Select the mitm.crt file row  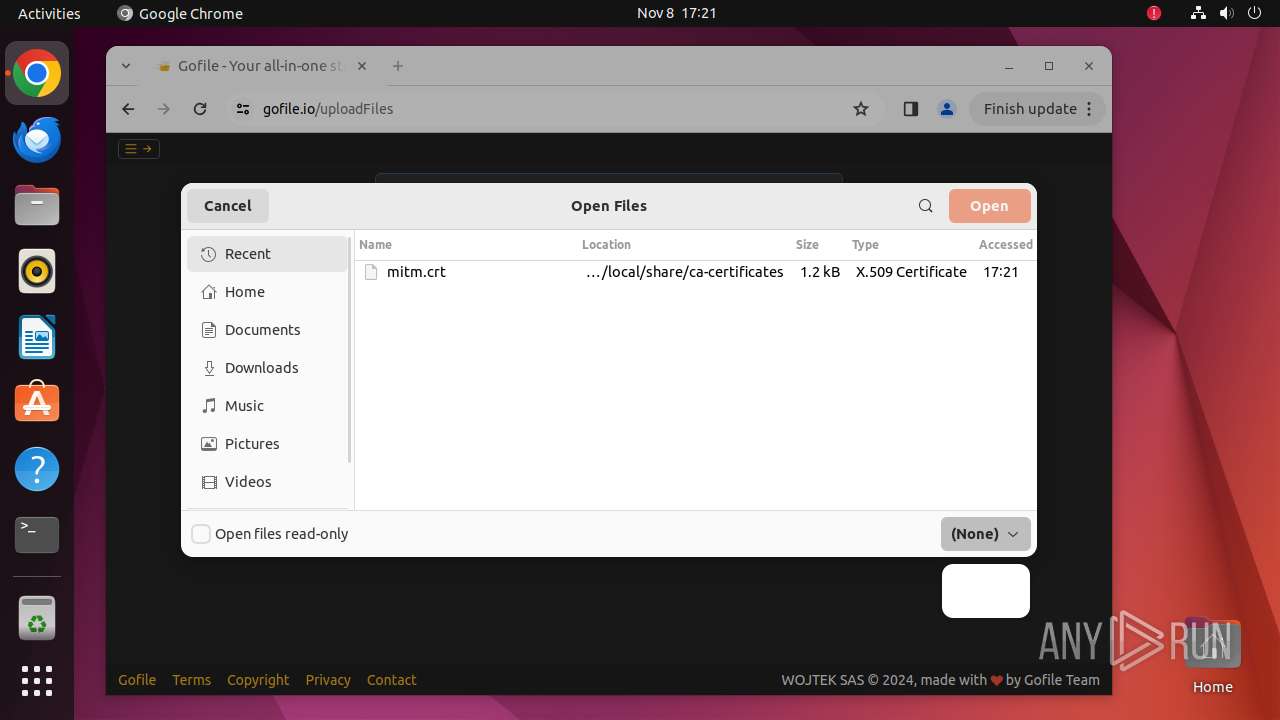click(696, 272)
